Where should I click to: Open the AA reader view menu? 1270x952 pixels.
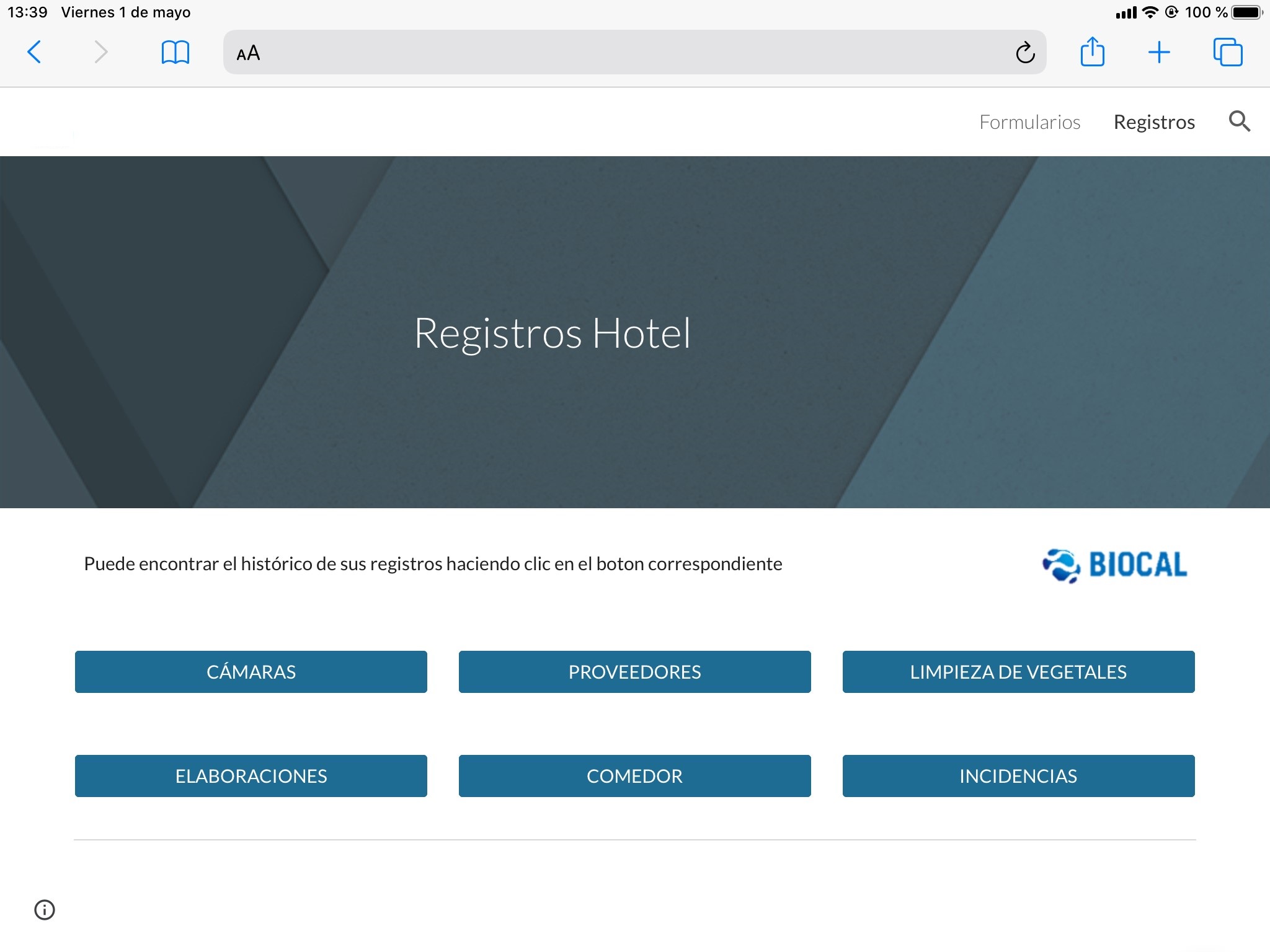point(248,53)
